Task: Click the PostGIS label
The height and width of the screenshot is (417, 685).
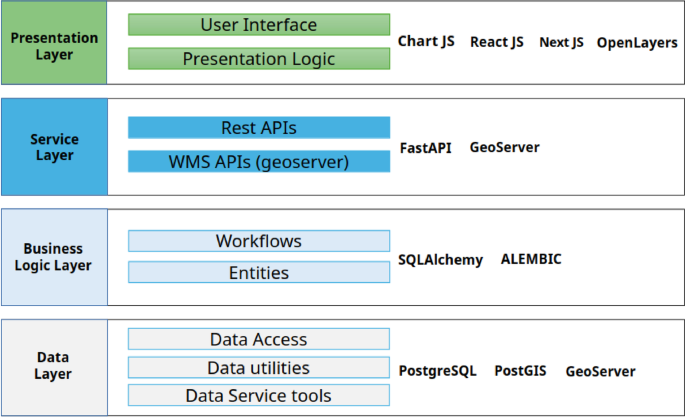Action: tap(520, 371)
